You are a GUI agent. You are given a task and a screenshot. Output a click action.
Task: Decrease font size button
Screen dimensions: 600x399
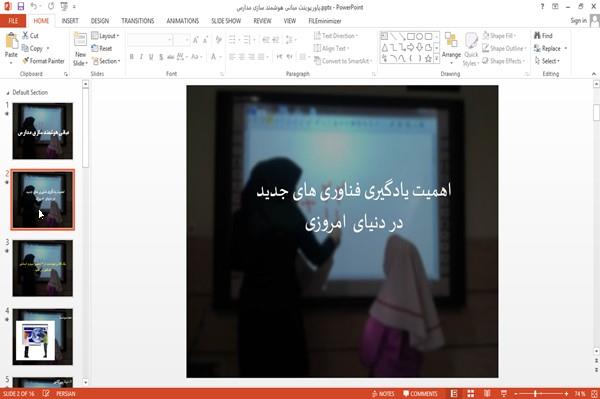205,40
